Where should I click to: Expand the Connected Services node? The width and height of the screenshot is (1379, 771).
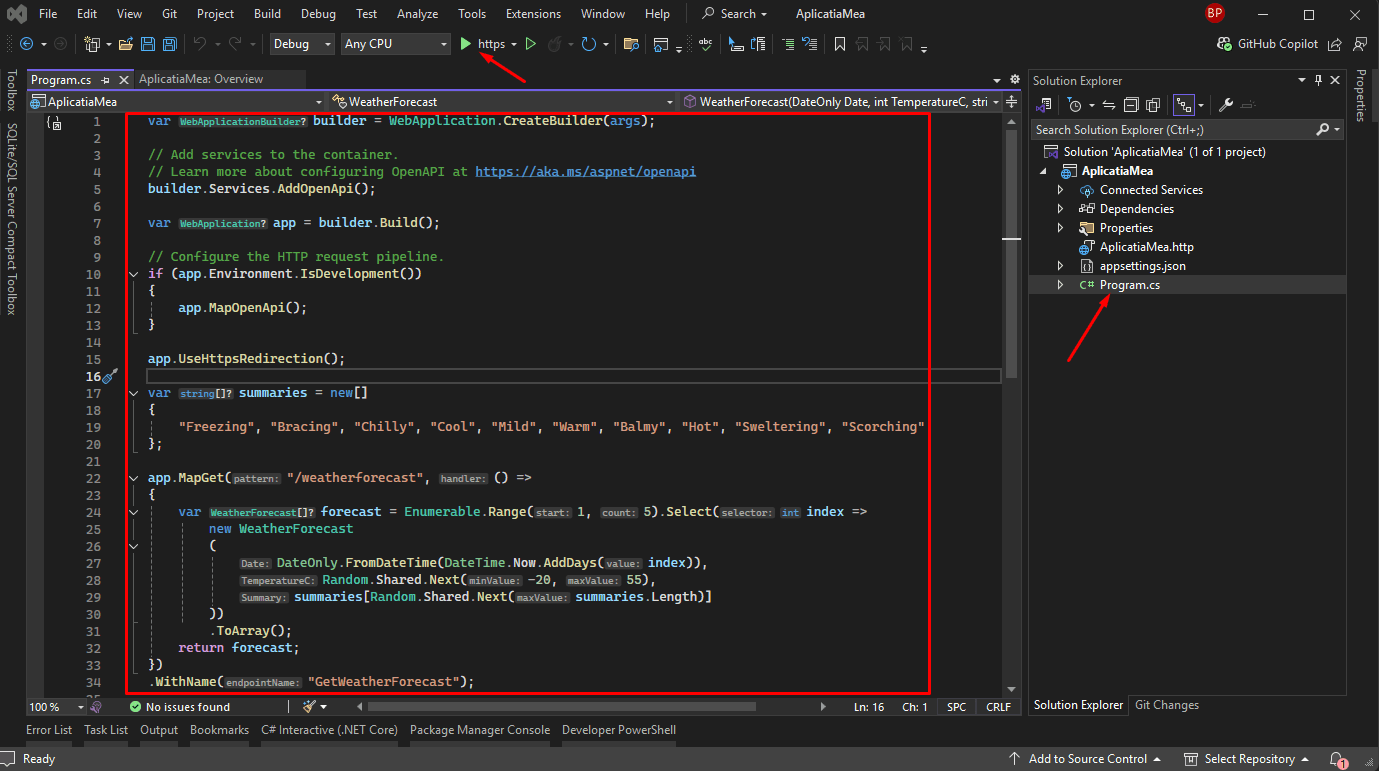(1061, 190)
